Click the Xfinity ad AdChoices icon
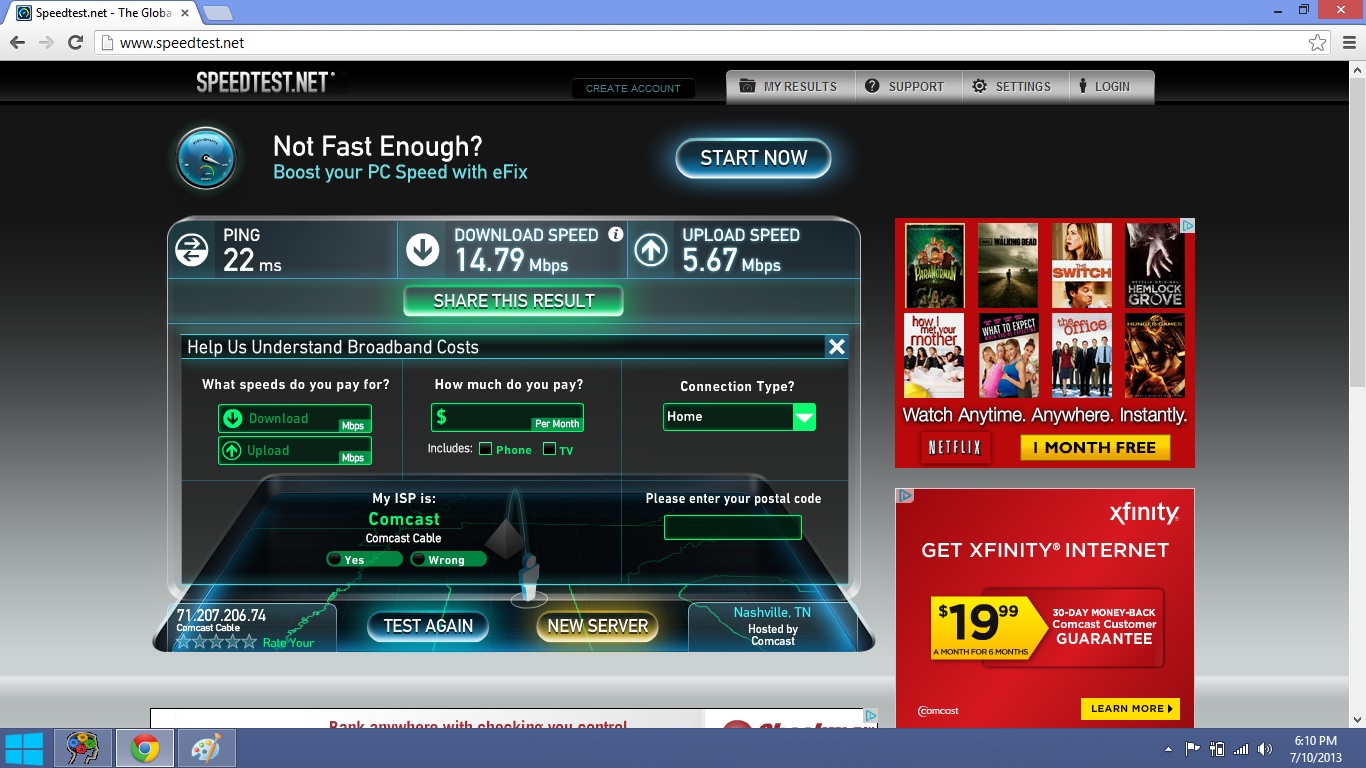The height and width of the screenshot is (768, 1366). click(904, 495)
